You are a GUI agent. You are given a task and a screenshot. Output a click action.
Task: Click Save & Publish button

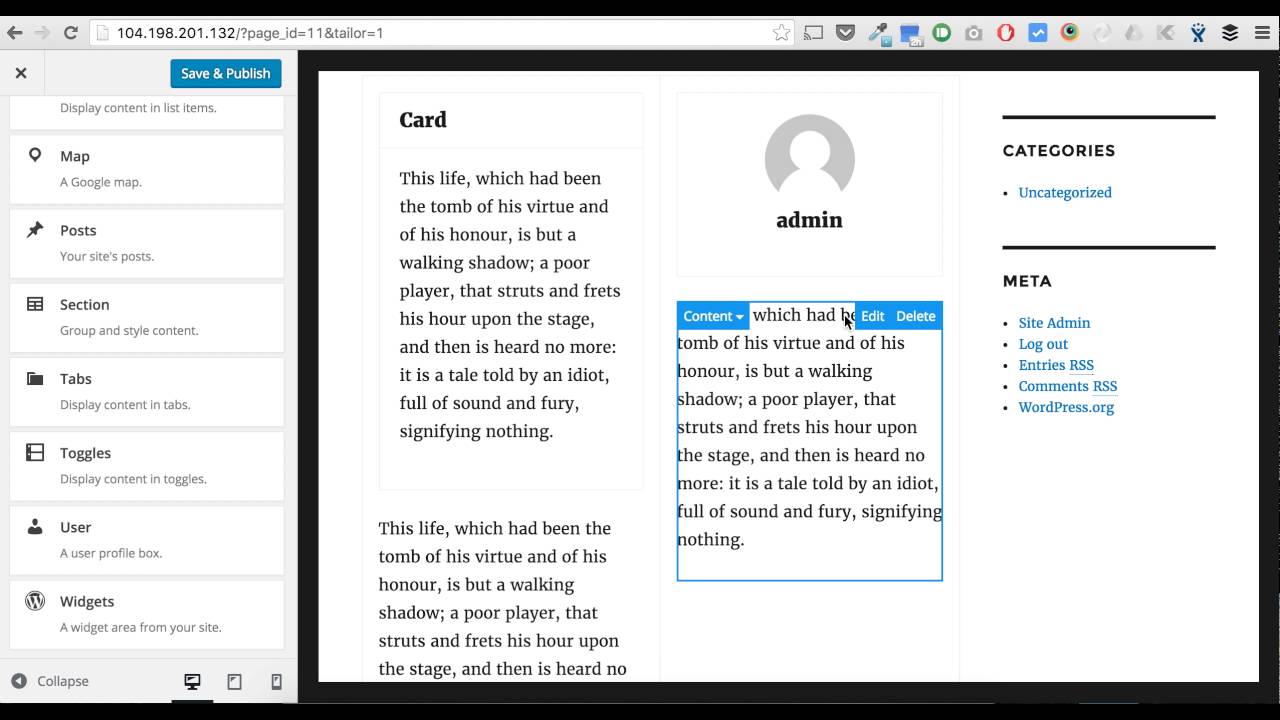coord(226,73)
